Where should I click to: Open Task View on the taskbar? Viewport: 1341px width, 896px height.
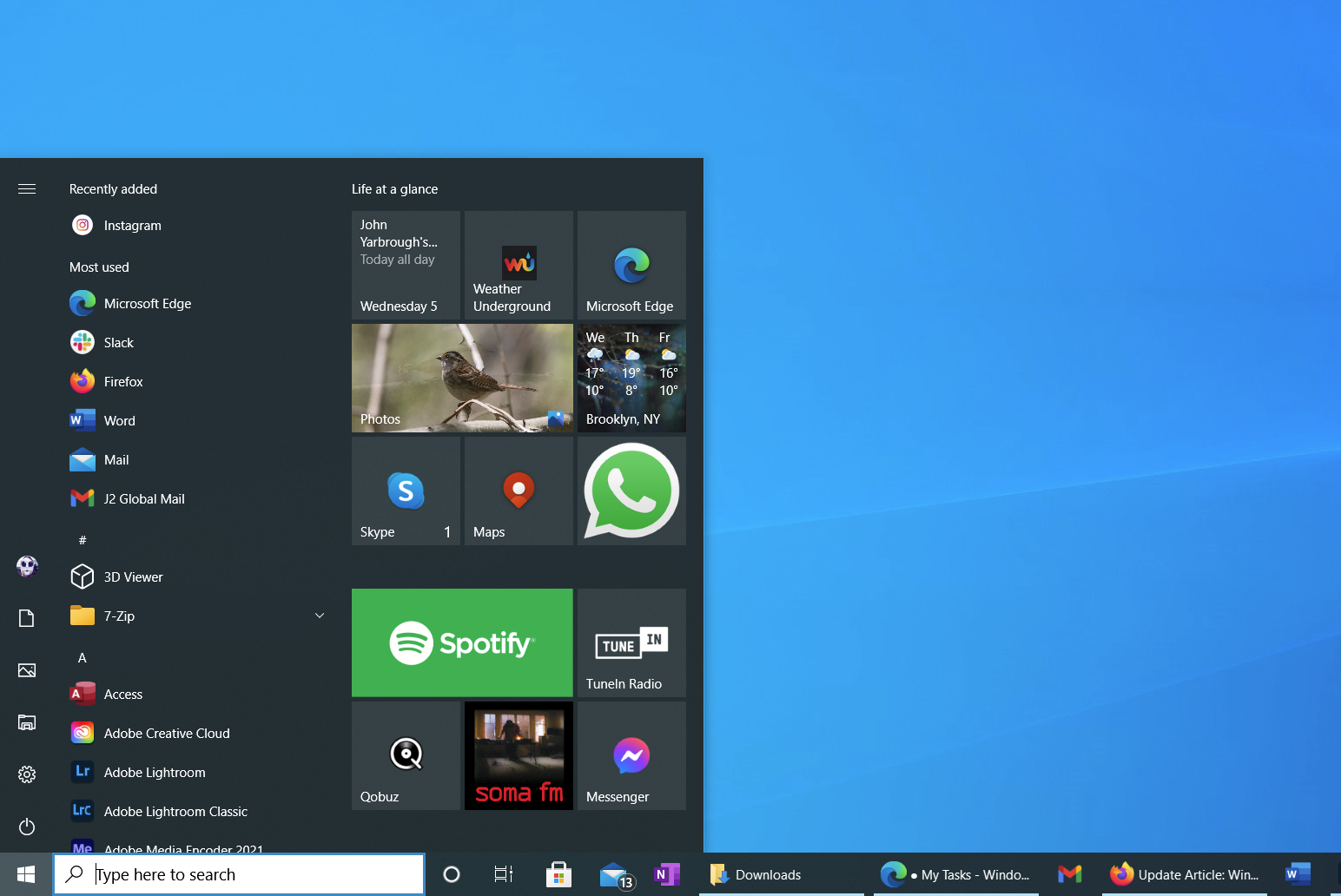coord(504,874)
